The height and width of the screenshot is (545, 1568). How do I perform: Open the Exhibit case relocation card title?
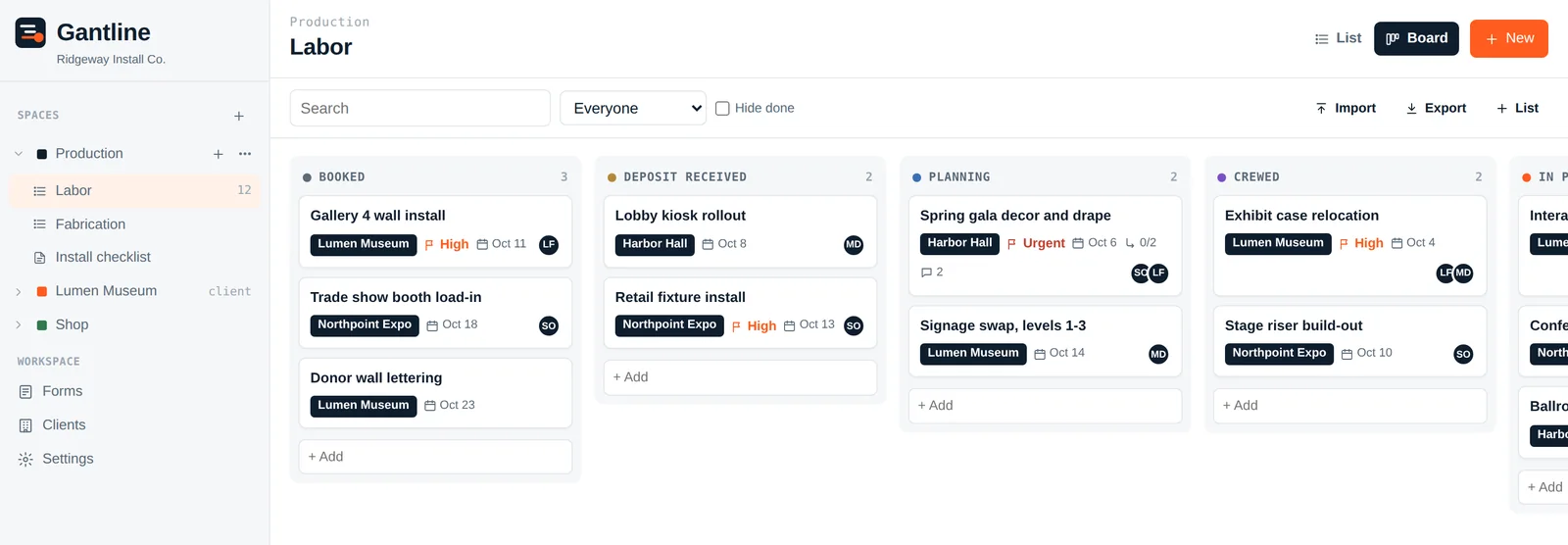click(1301, 216)
